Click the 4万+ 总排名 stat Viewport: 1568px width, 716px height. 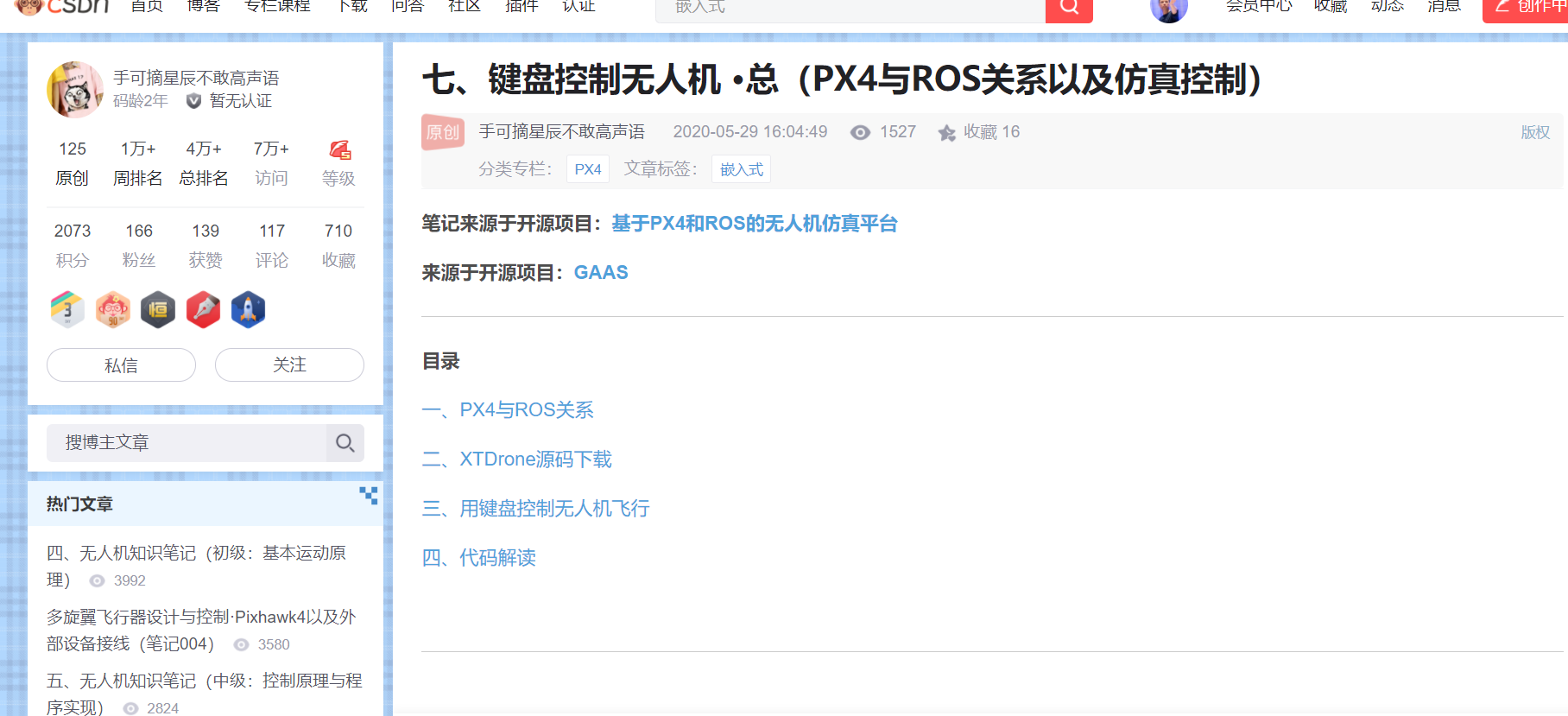[204, 163]
